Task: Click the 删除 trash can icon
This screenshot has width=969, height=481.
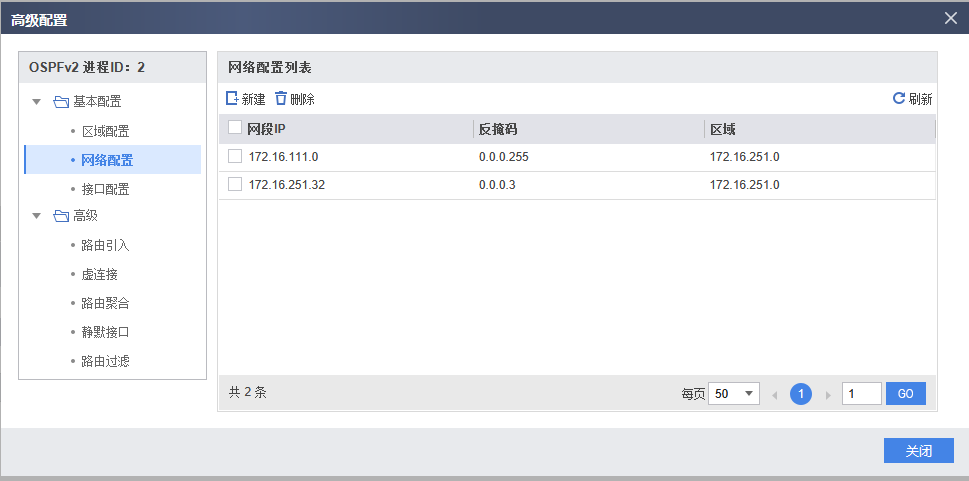Action: [281, 99]
